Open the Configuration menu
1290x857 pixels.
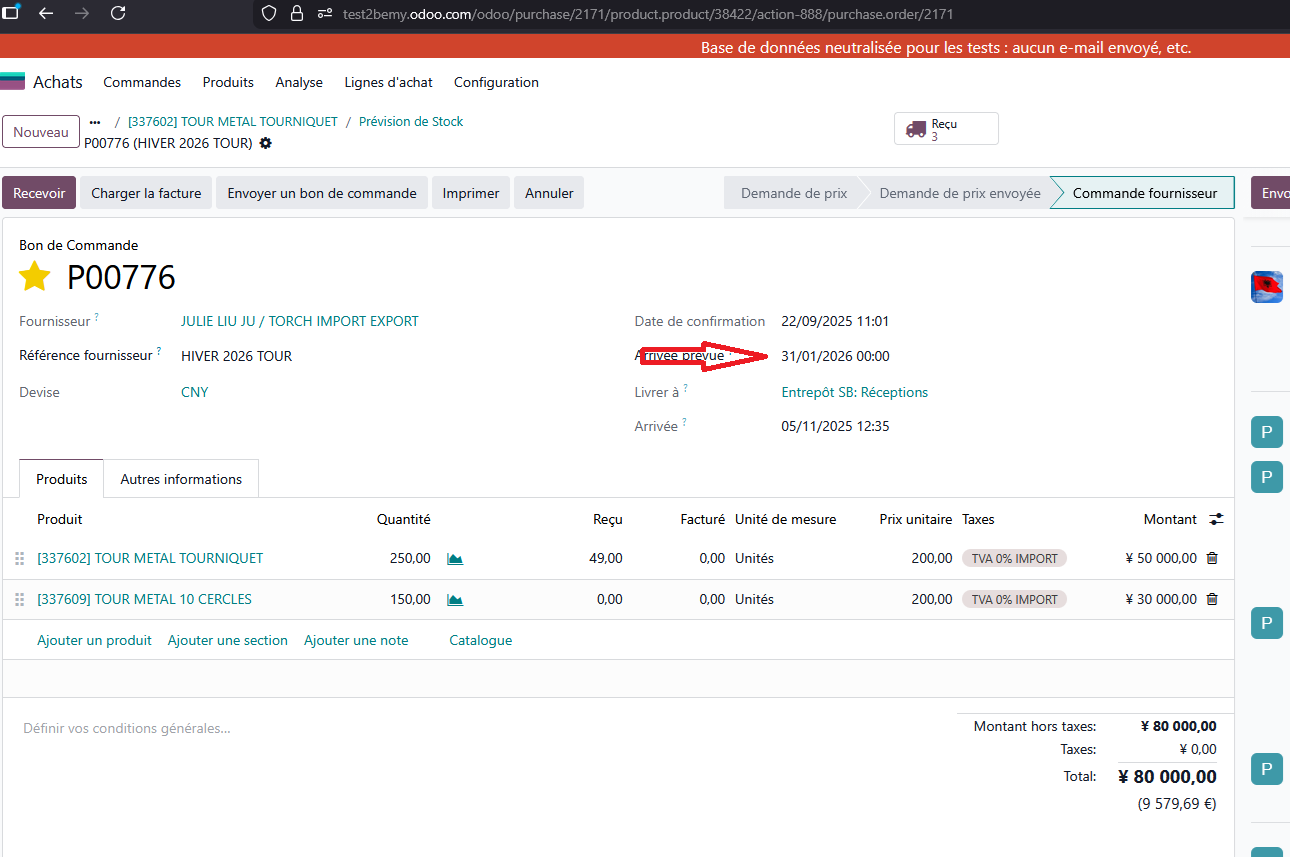tap(496, 83)
